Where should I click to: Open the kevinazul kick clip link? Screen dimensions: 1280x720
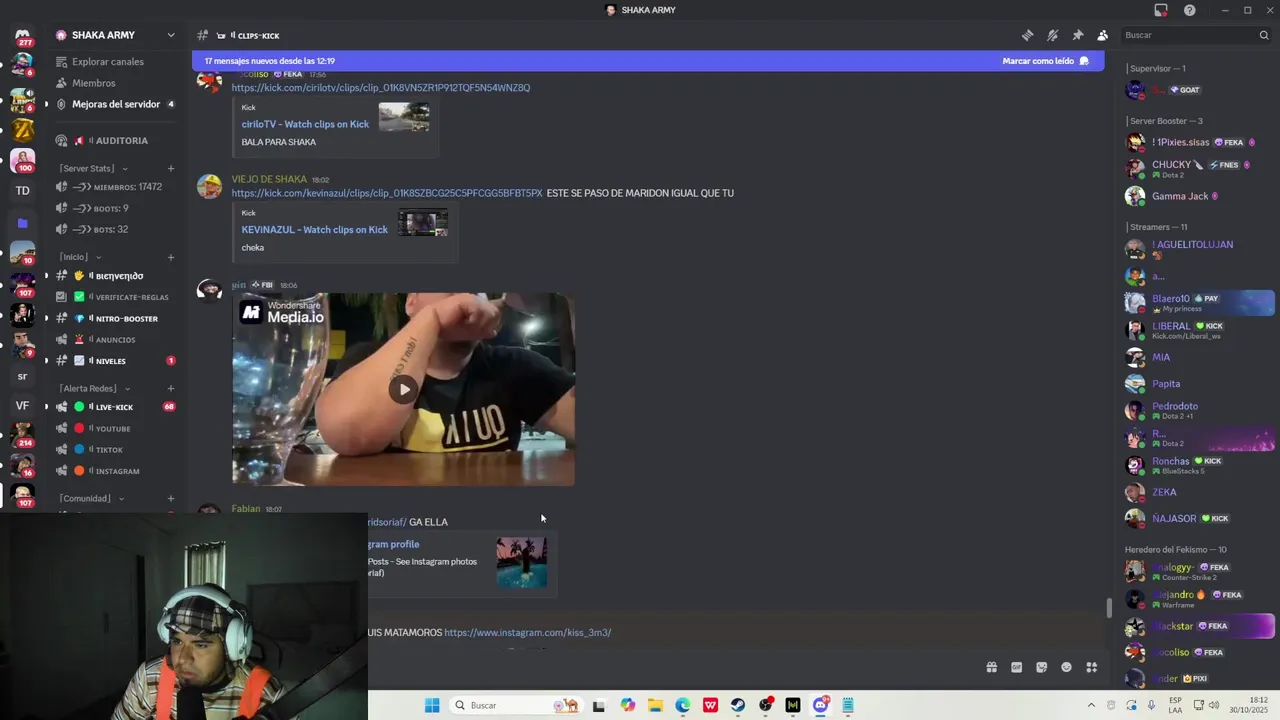(x=387, y=193)
